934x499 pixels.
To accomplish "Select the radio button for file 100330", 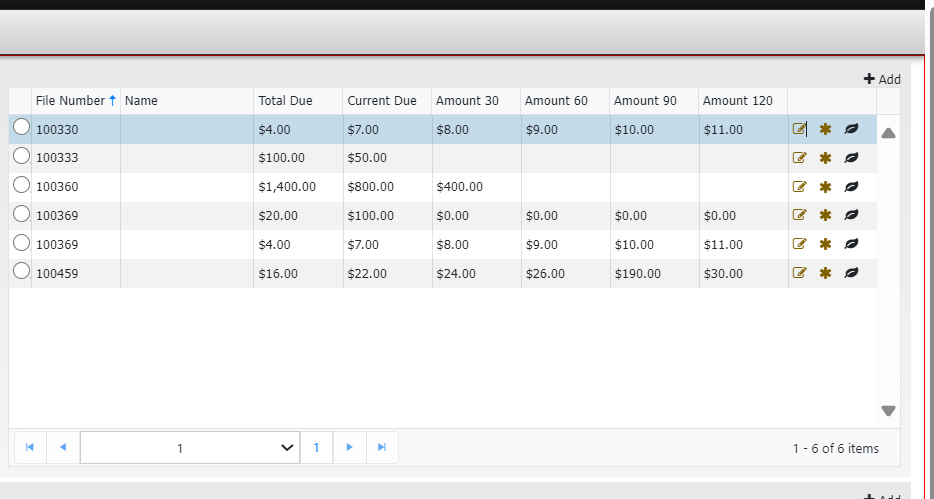I will click(x=21, y=127).
